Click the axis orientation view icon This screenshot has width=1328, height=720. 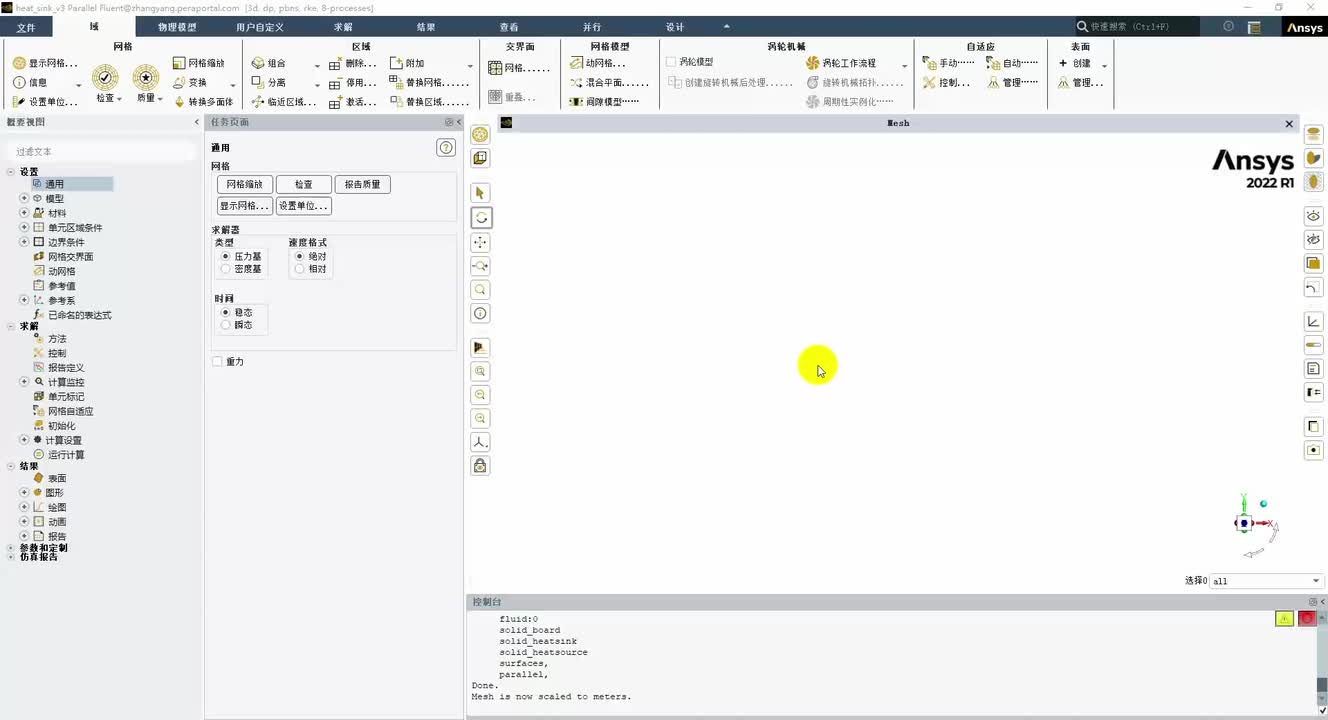pyautogui.click(x=481, y=442)
